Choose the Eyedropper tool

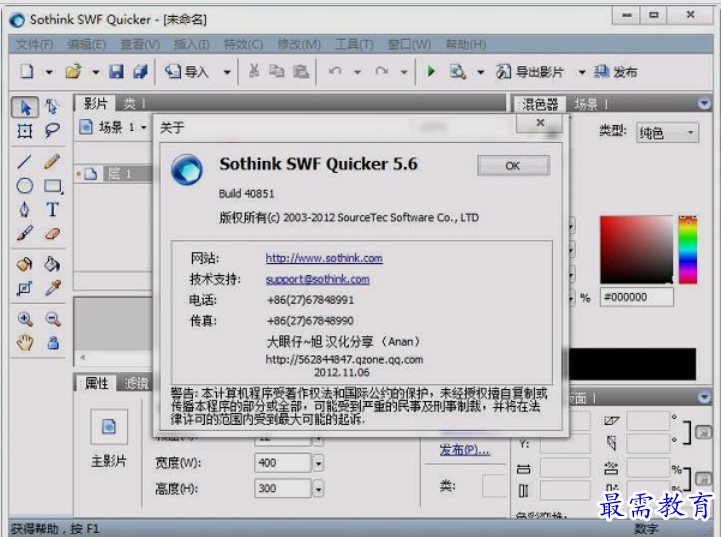point(52,288)
